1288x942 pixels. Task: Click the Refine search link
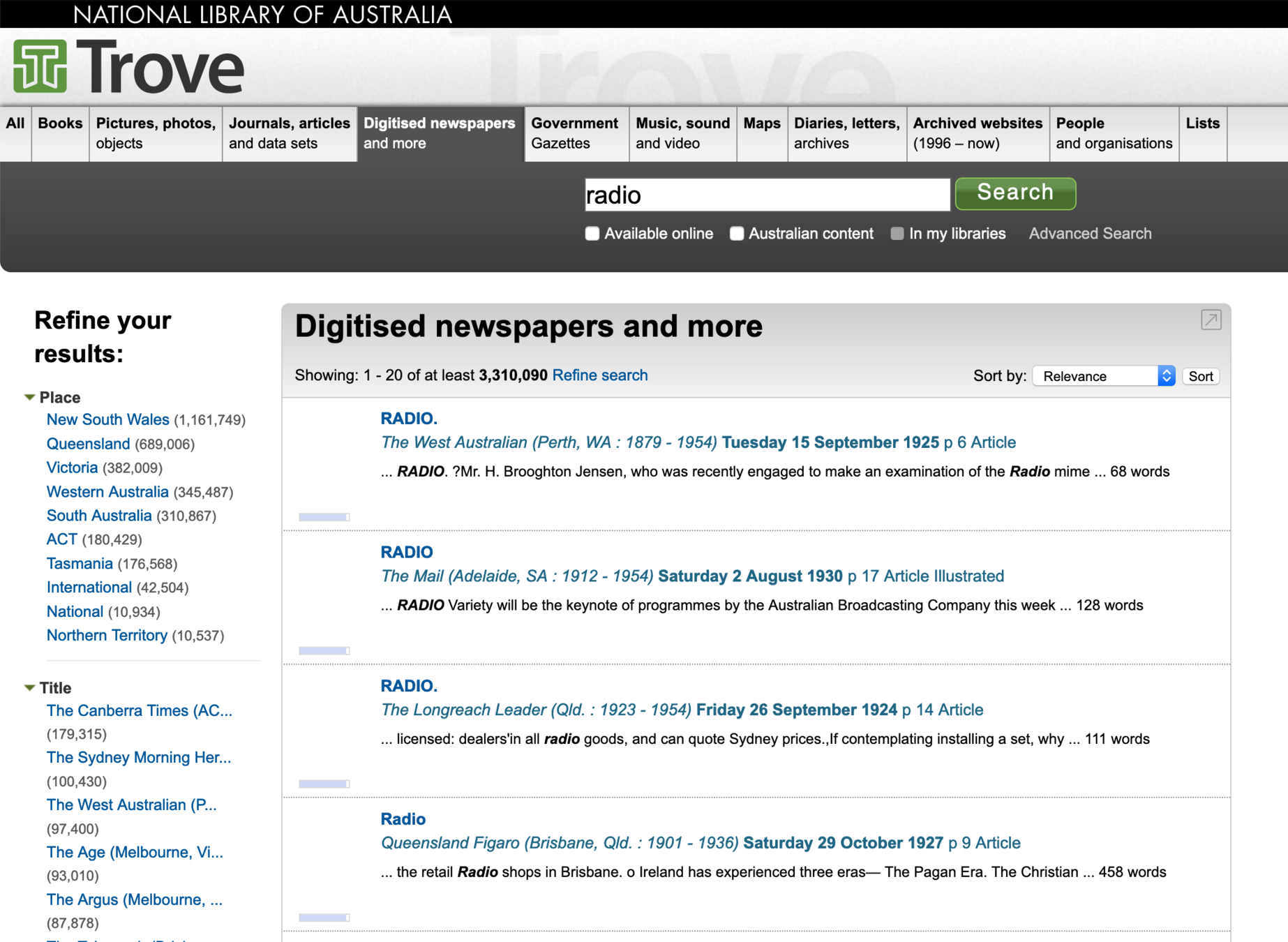click(x=600, y=375)
